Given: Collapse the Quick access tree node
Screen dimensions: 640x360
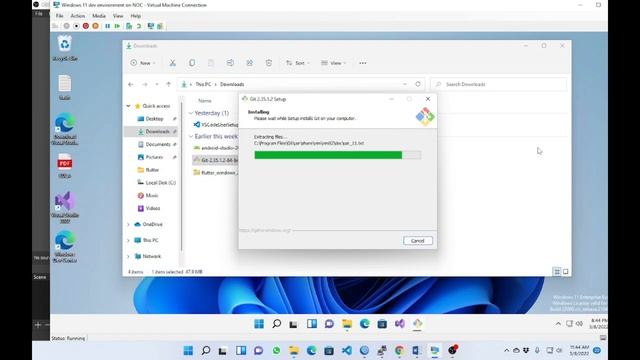Looking at the screenshot, I should pyautogui.click(x=128, y=106).
